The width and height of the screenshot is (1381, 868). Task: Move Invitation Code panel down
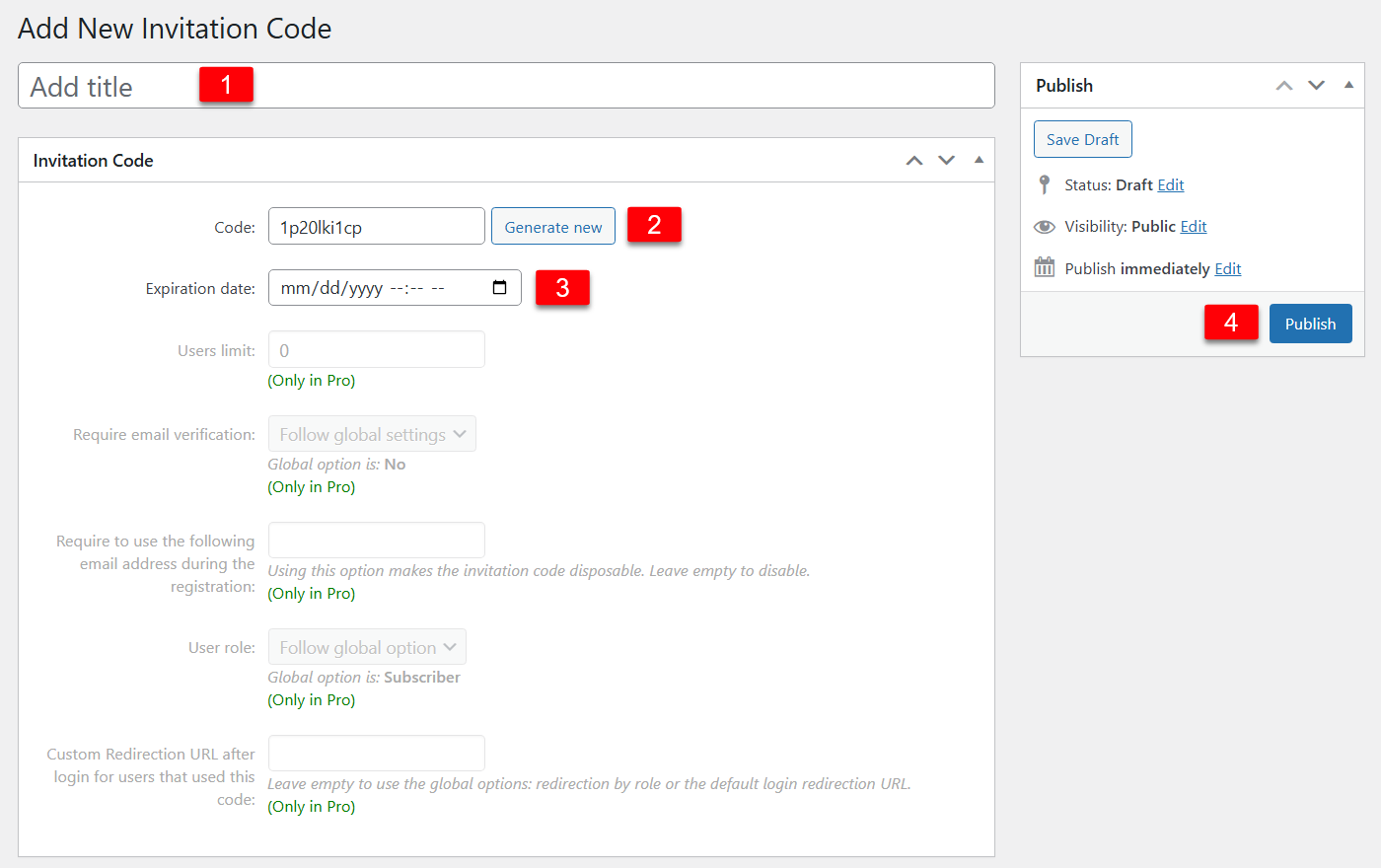[946, 160]
